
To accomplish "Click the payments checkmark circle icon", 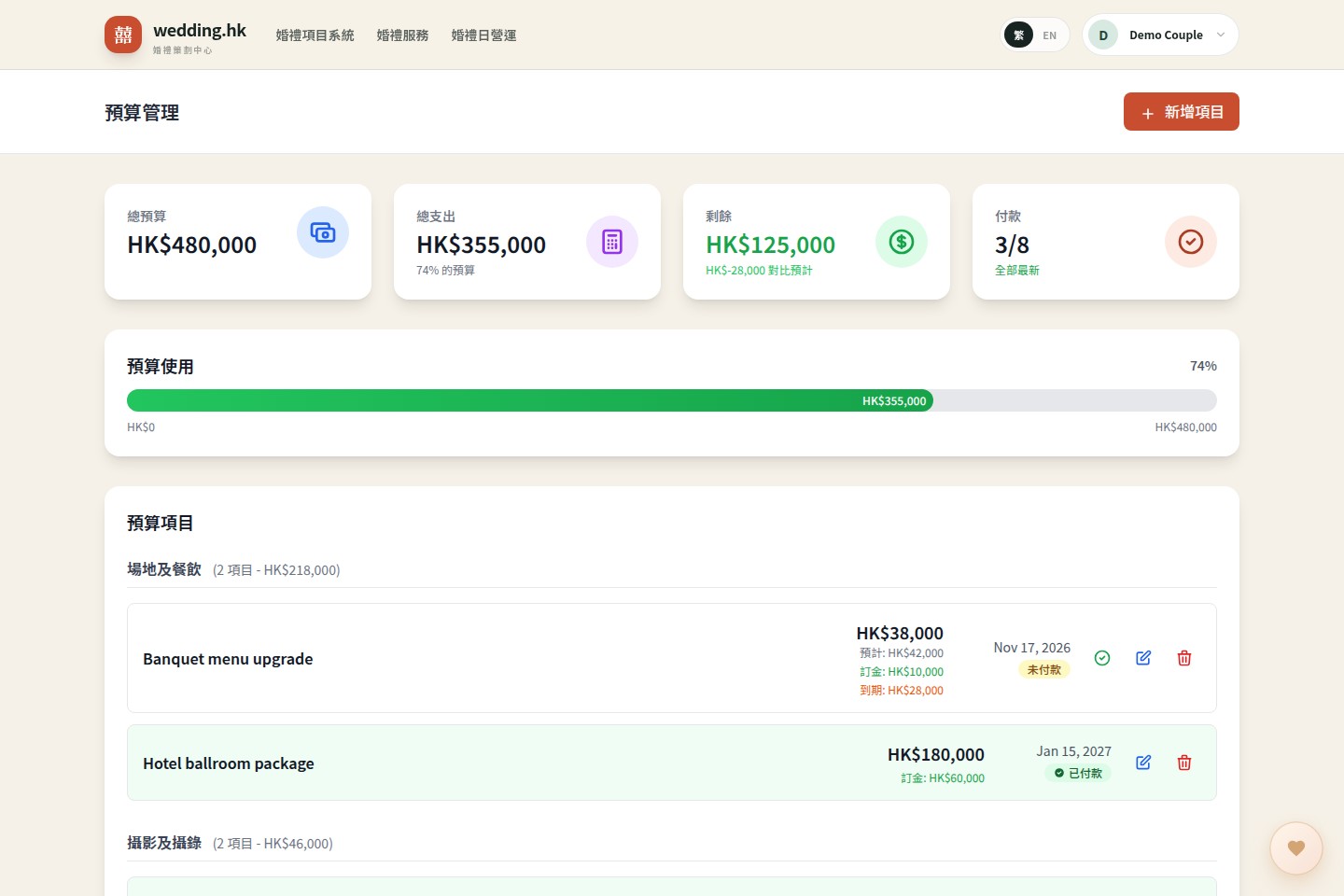I will tap(1191, 242).
